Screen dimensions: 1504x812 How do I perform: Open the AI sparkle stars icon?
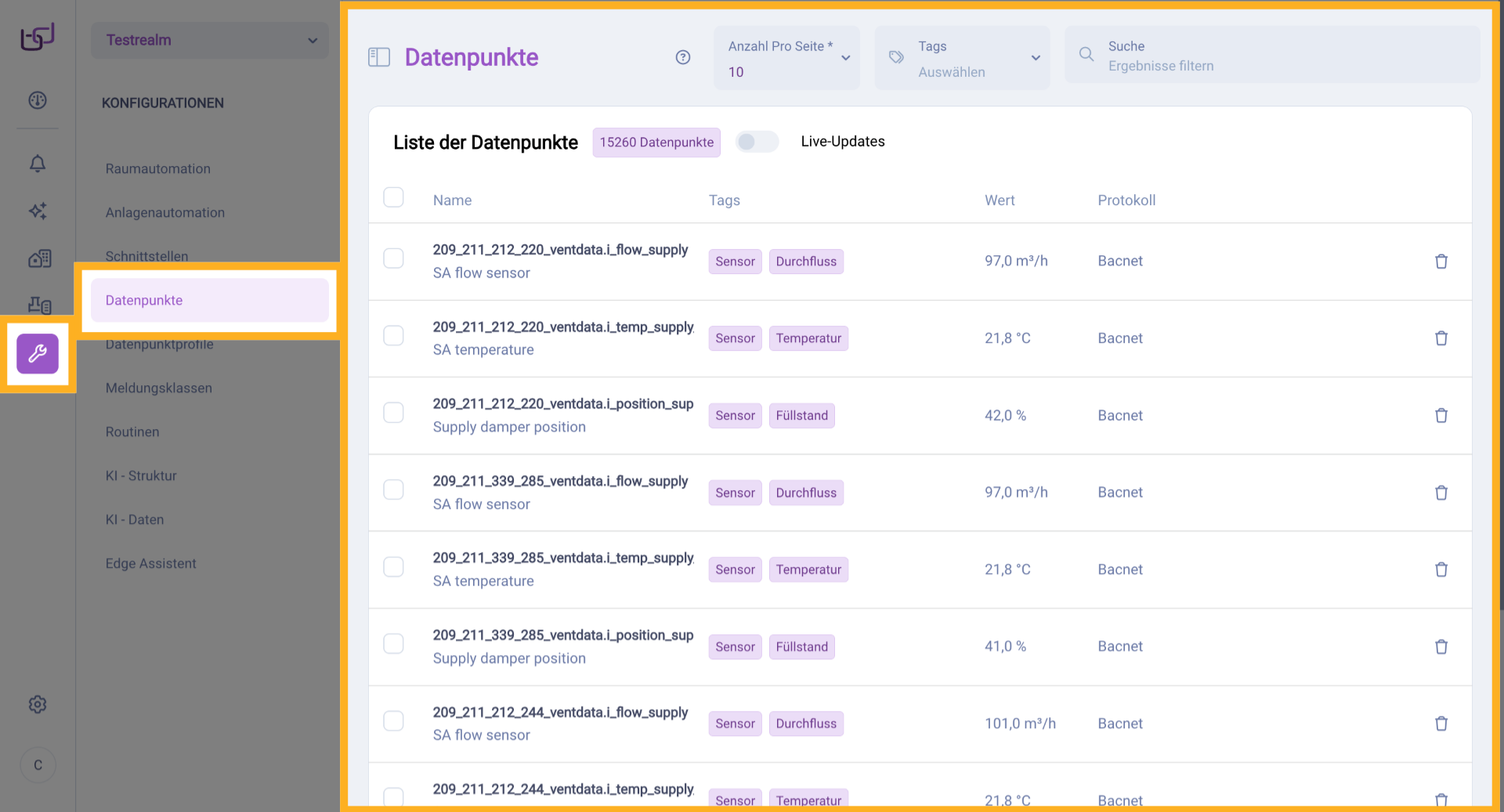38,211
